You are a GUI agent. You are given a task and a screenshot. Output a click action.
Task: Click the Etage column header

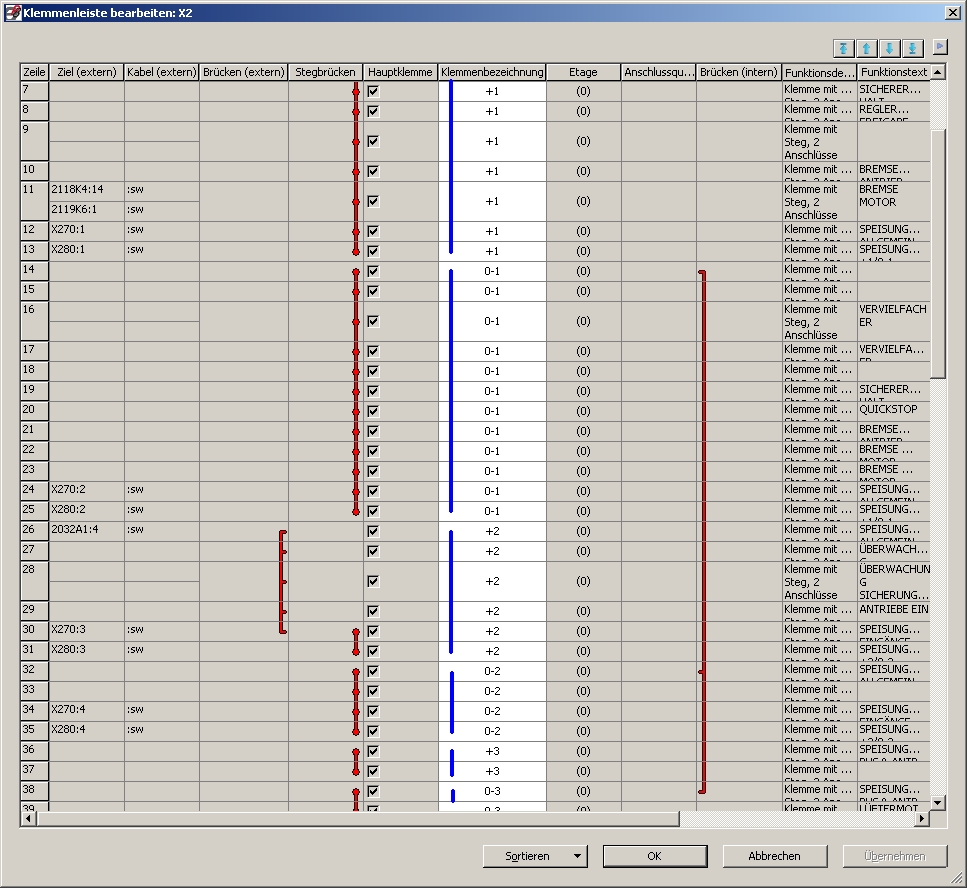pos(583,72)
